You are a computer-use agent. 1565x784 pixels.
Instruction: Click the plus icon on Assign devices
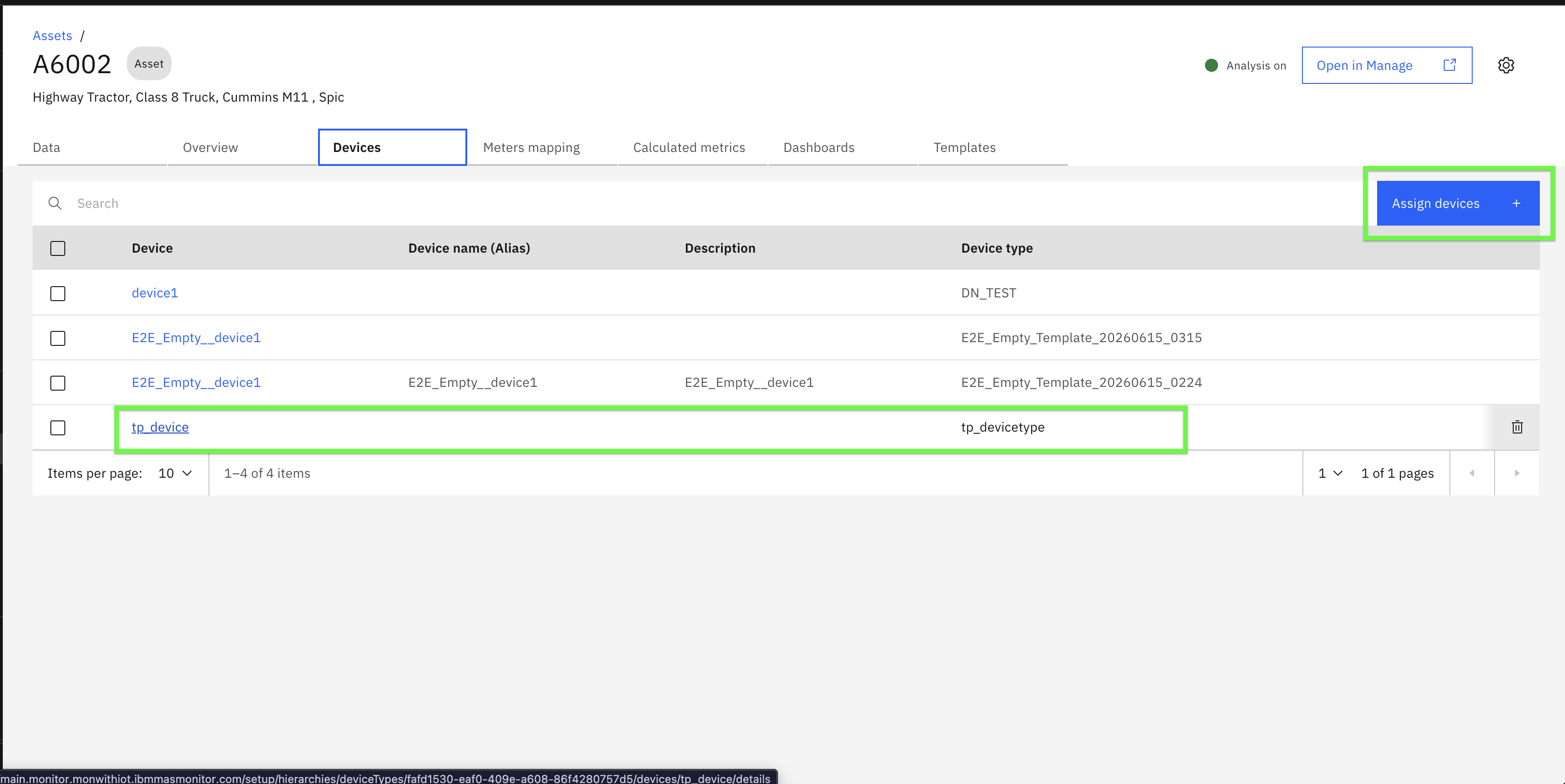1517,203
